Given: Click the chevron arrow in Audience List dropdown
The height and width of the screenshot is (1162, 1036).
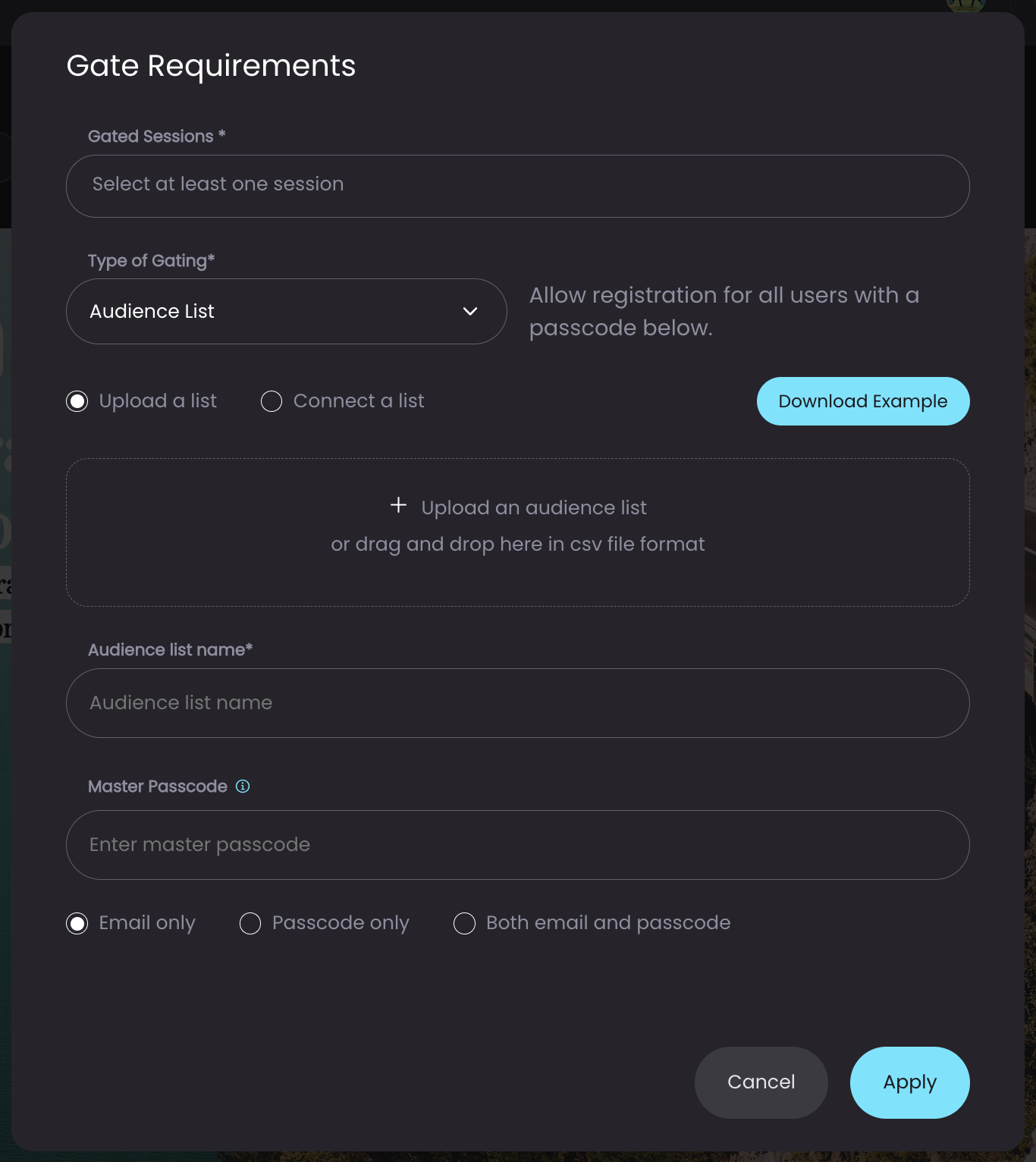Looking at the screenshot, I should coord(470,312).
